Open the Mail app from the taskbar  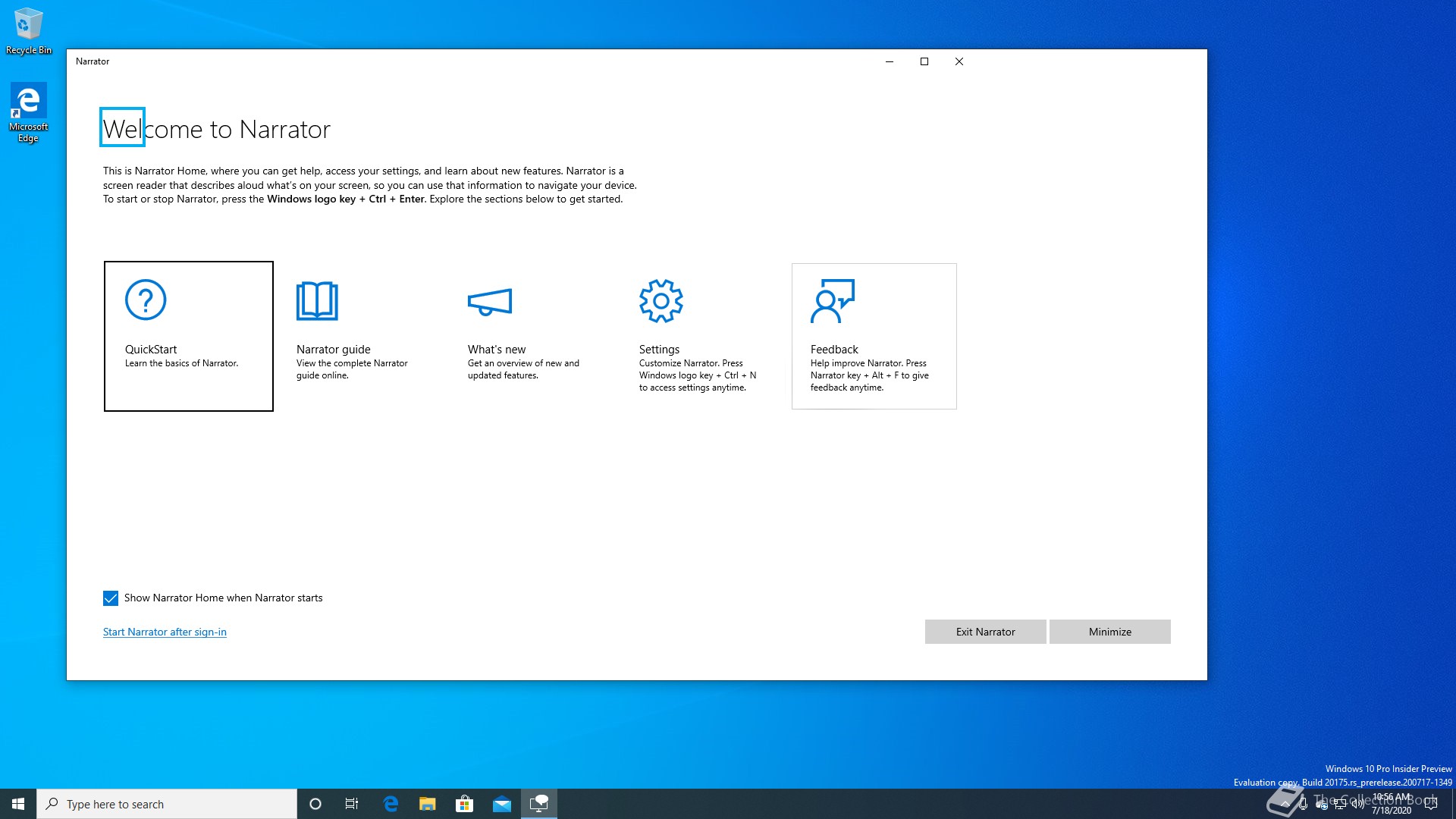(x=501, y=804)
